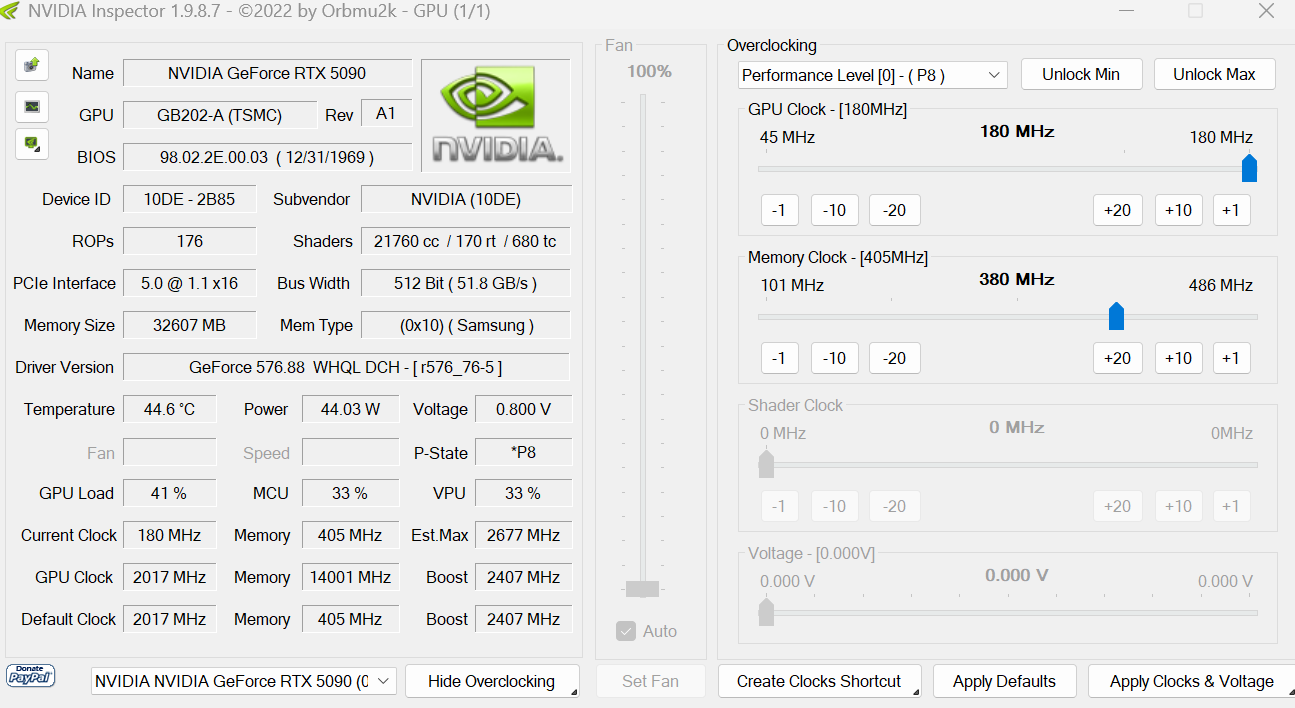This screenshot has height=708, width=1295.
Task: Open the GPU selection dropdown at bottom
Action: 244,681
